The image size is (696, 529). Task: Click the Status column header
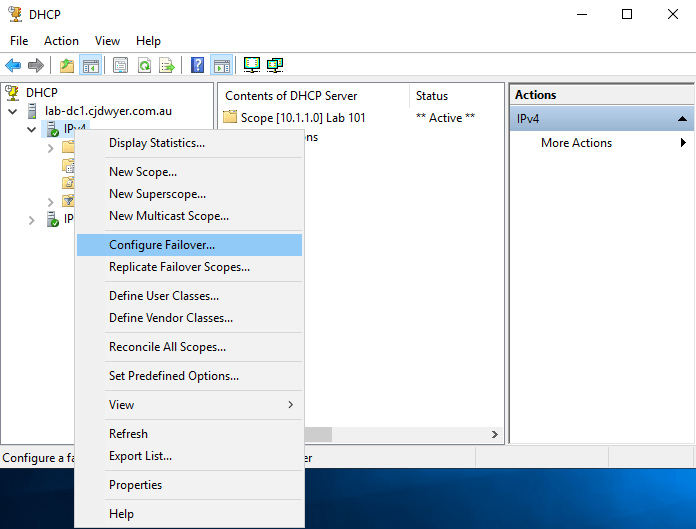click(x=432, y=96)
